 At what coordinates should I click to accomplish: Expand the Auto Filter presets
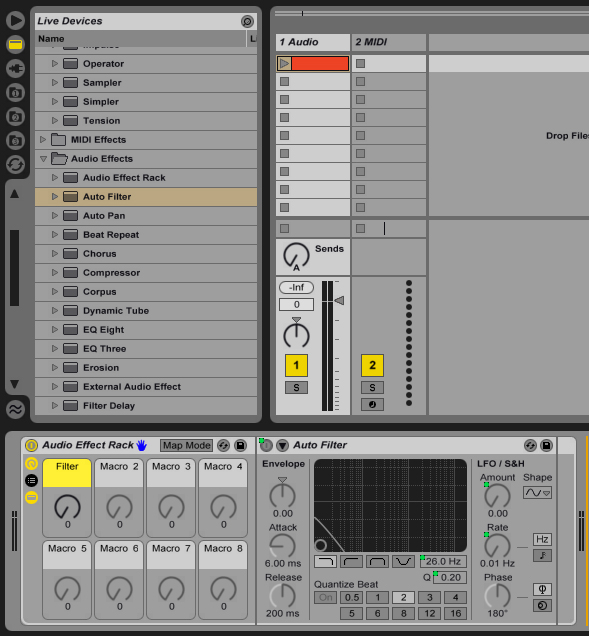tap(55, 197)
